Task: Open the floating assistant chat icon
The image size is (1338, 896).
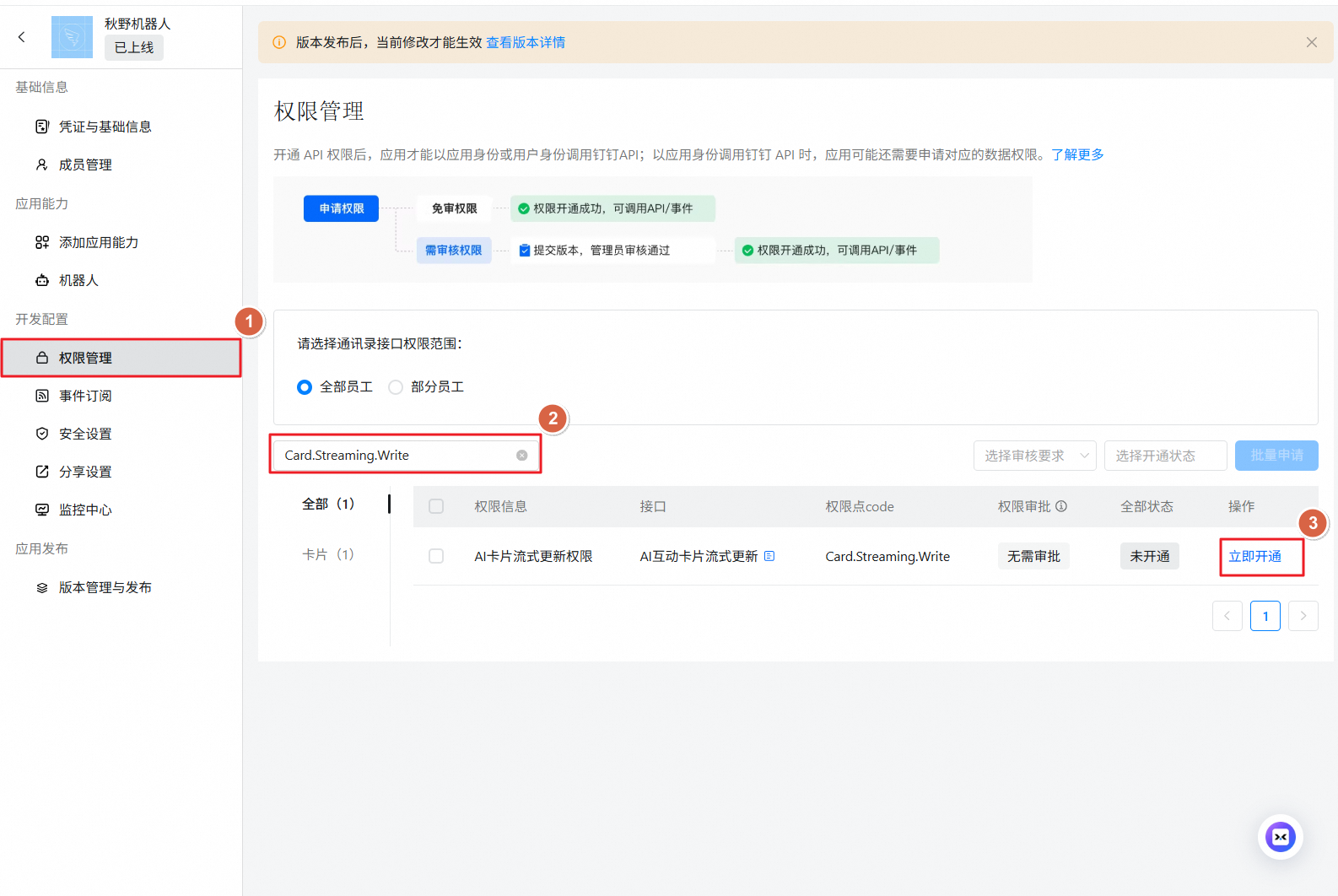Action: click(x=1281, y=837)
